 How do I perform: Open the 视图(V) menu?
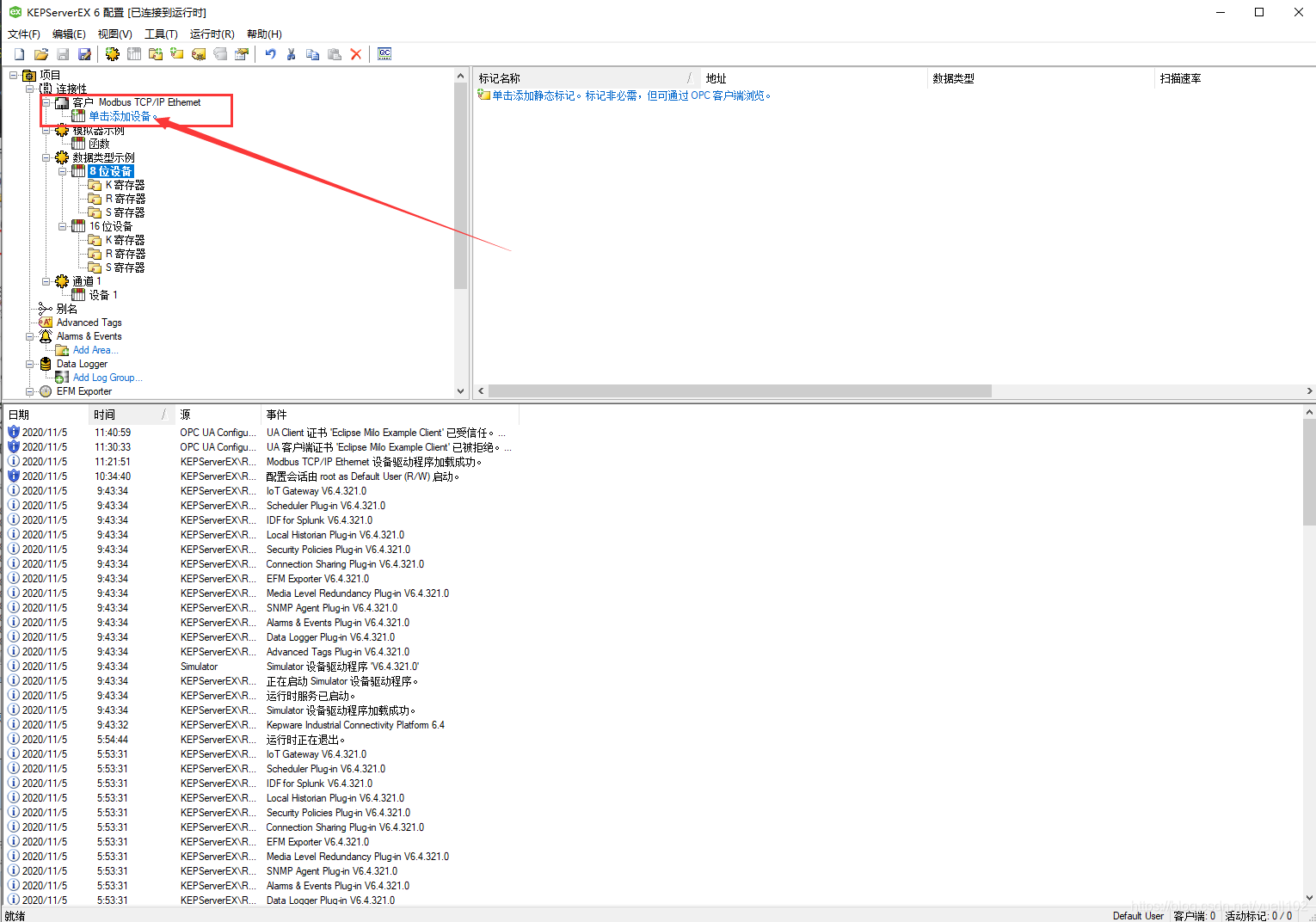(114, 34)
